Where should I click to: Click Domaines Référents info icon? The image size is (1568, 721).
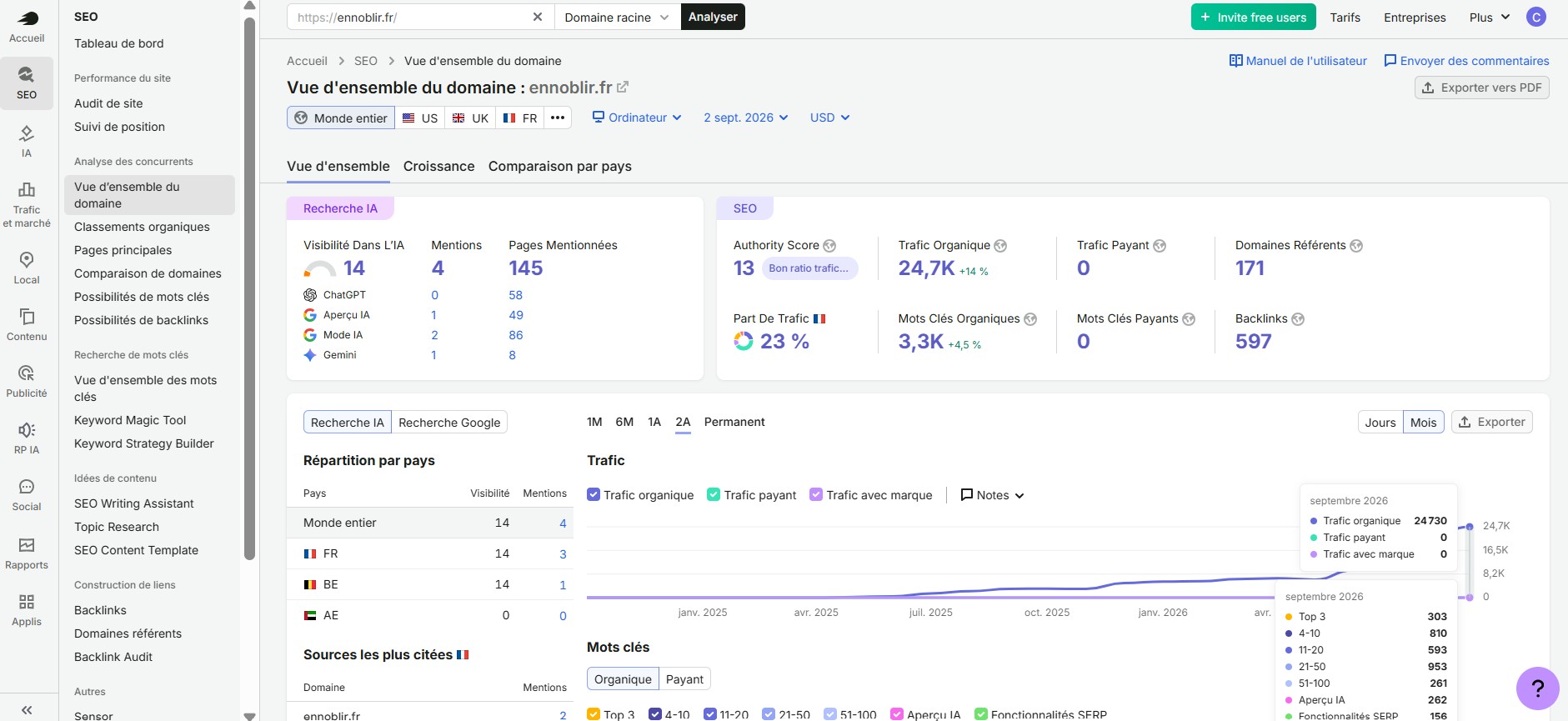(1356, 246)
